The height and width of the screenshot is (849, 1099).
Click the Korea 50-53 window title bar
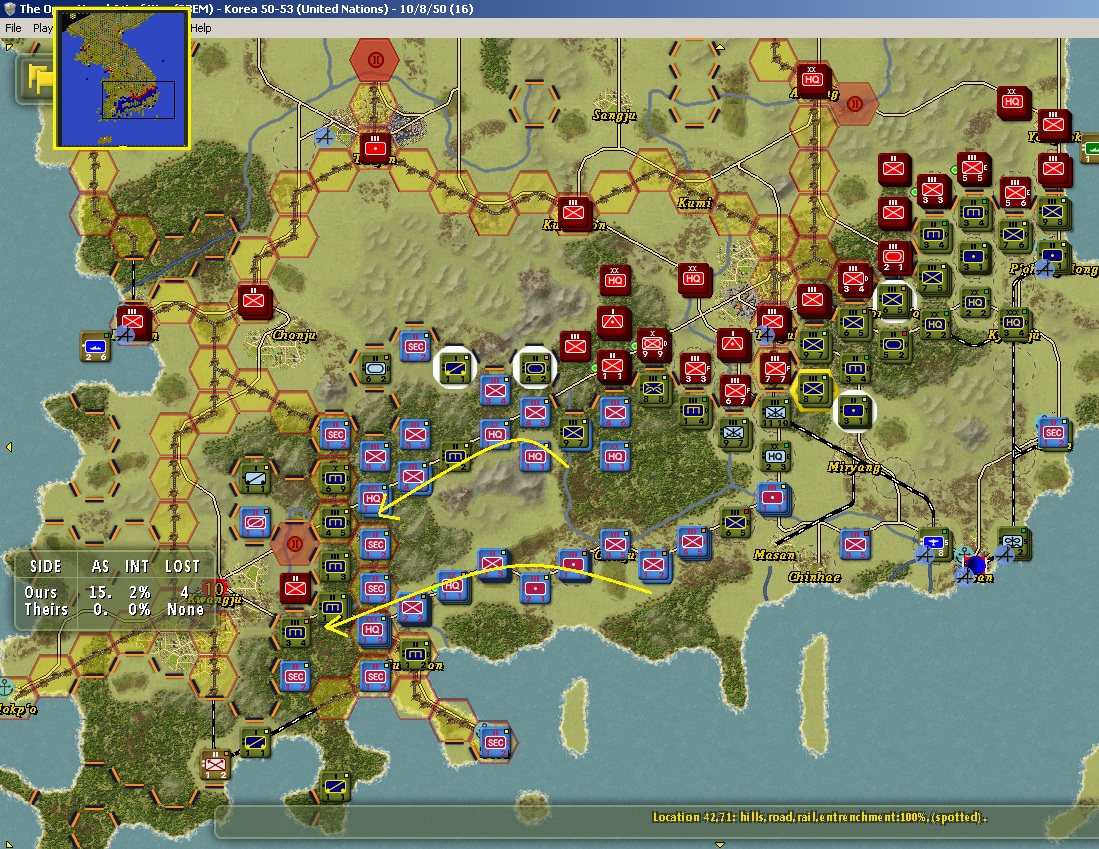tap(550, 8)
